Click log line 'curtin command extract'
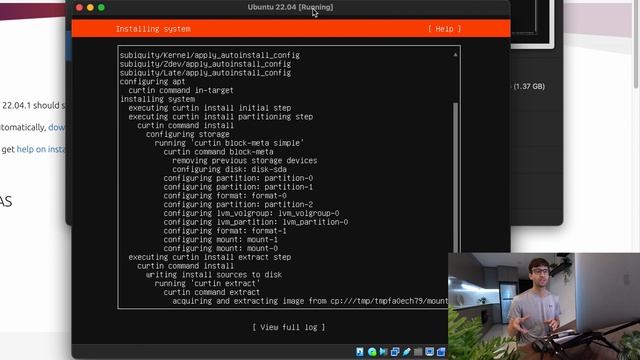The width and height of the screenshot is (640, 360). 212,292
